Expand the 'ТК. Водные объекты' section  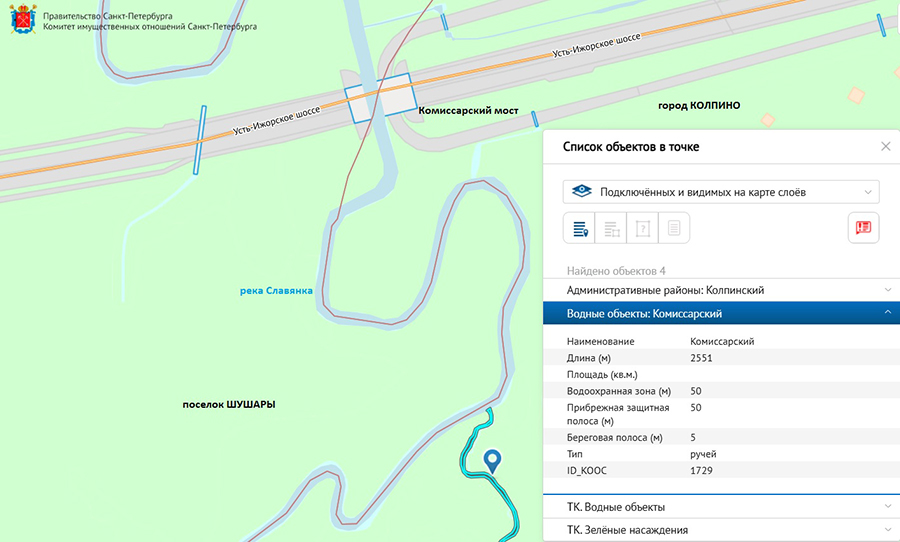pyautogui.click(x=721, y=507)
